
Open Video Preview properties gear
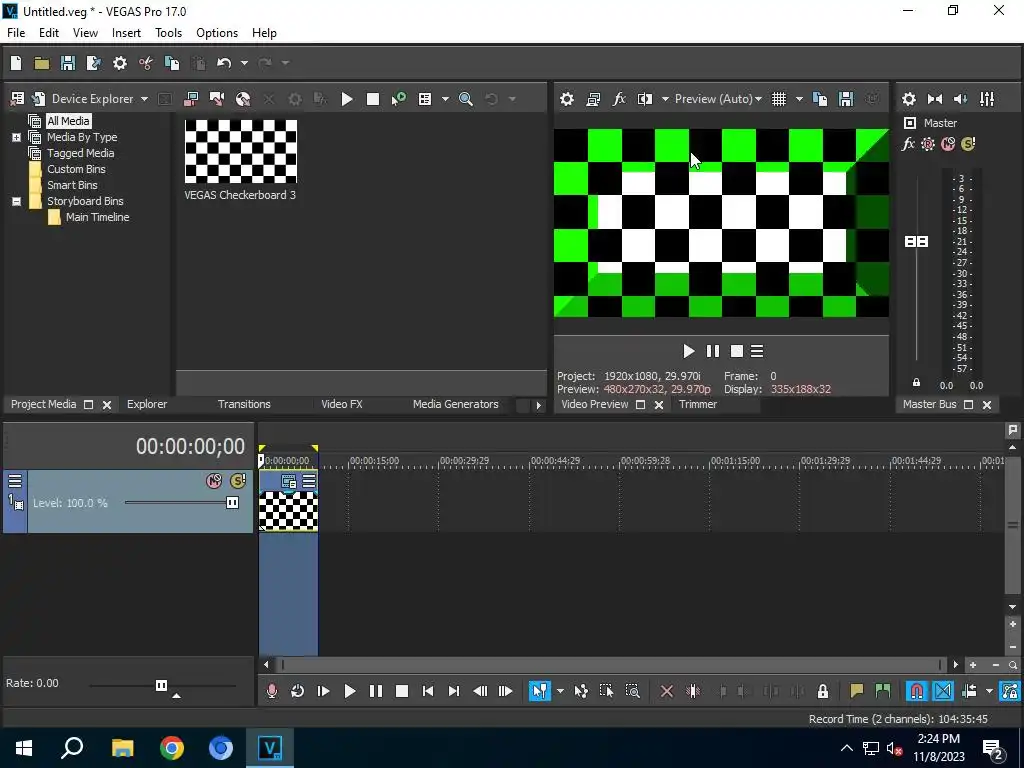(567, 99)
